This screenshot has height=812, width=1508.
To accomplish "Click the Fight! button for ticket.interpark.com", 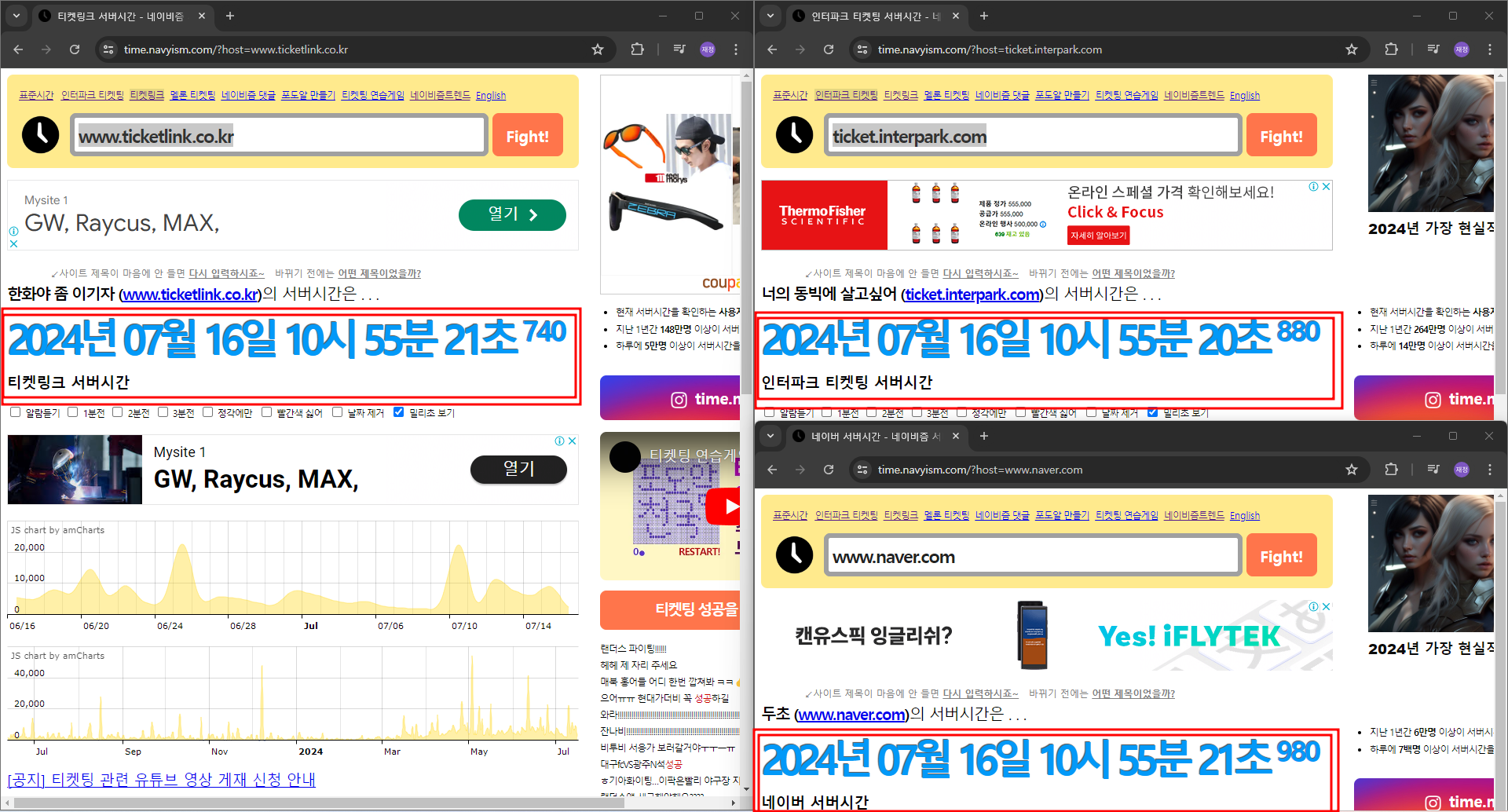I will (1282, 134).
